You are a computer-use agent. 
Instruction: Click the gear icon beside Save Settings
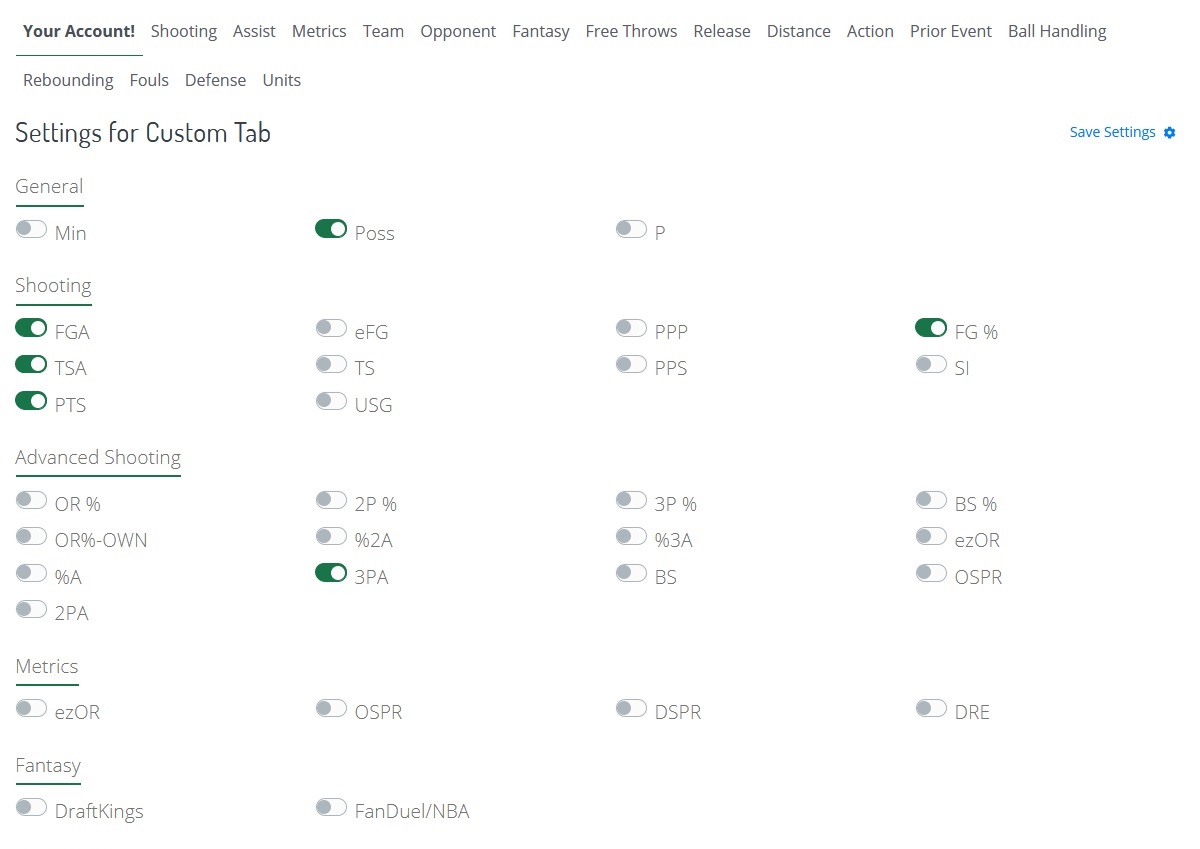(1170, 133)
